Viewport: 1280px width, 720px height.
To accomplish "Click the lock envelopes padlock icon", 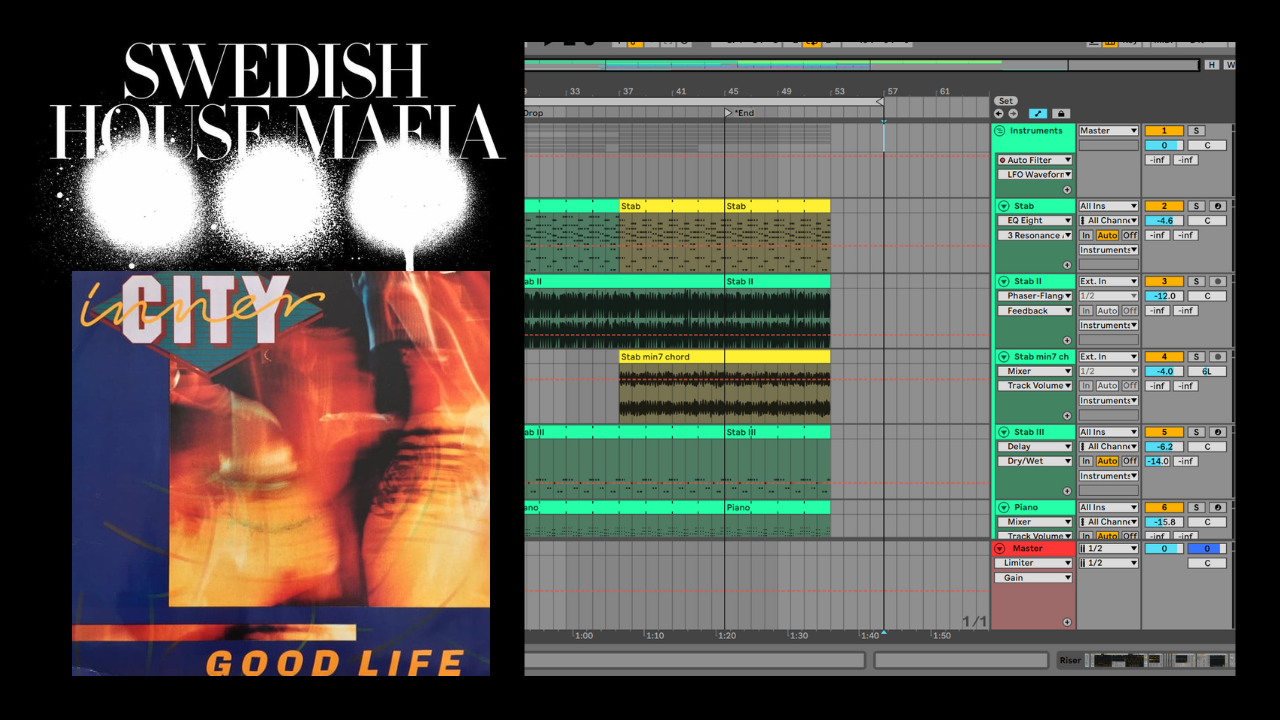I will click(x=1061, y=114).
